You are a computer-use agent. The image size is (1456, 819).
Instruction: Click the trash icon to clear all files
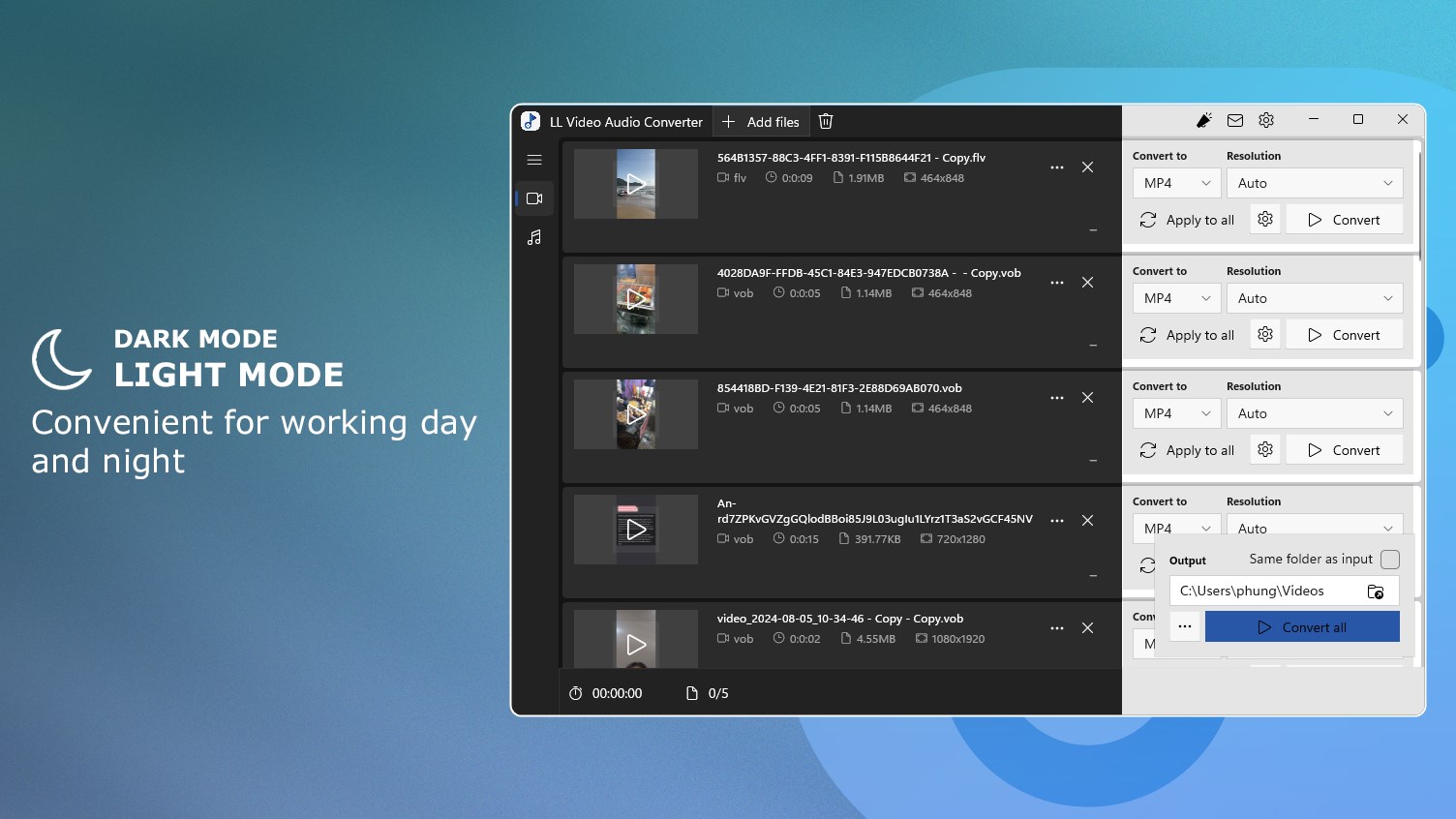tap(826, 122)
